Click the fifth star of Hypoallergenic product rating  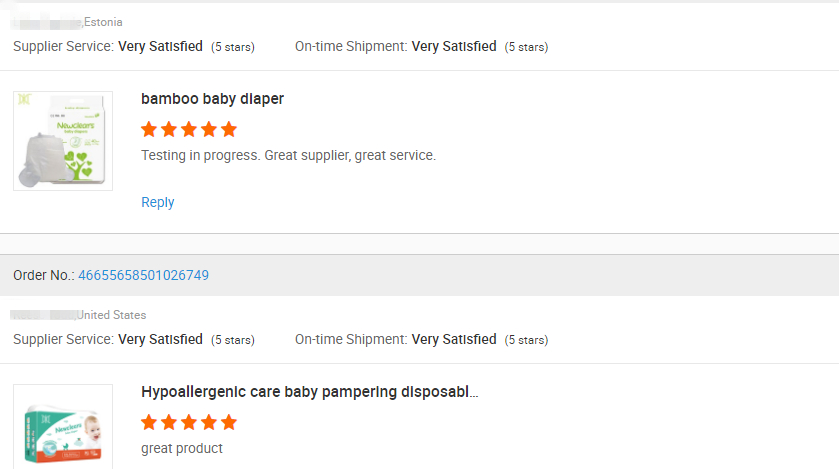(229, 422)
